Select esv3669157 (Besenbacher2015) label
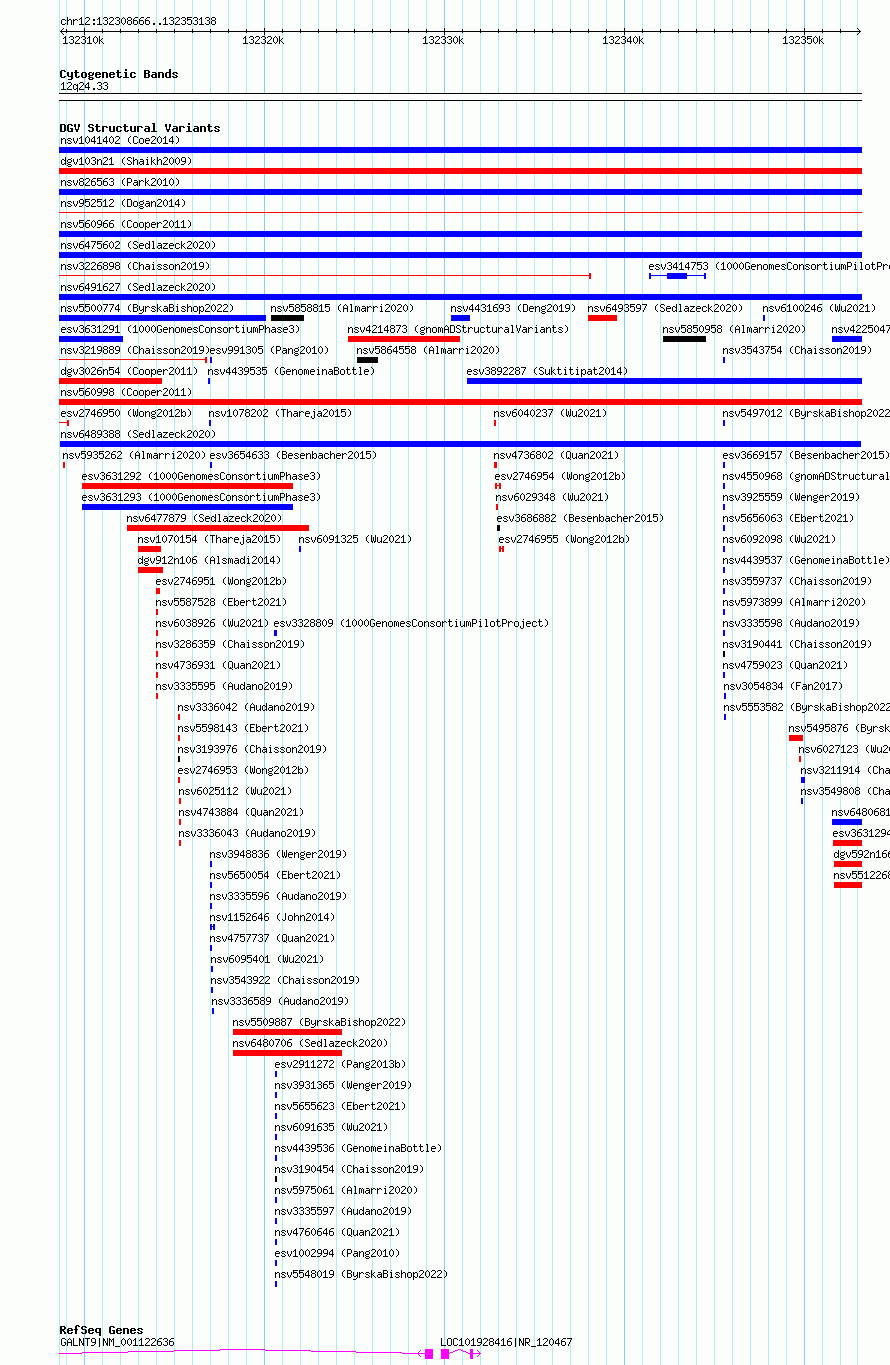The image size is (890, 1365). [x=806, y=455]
